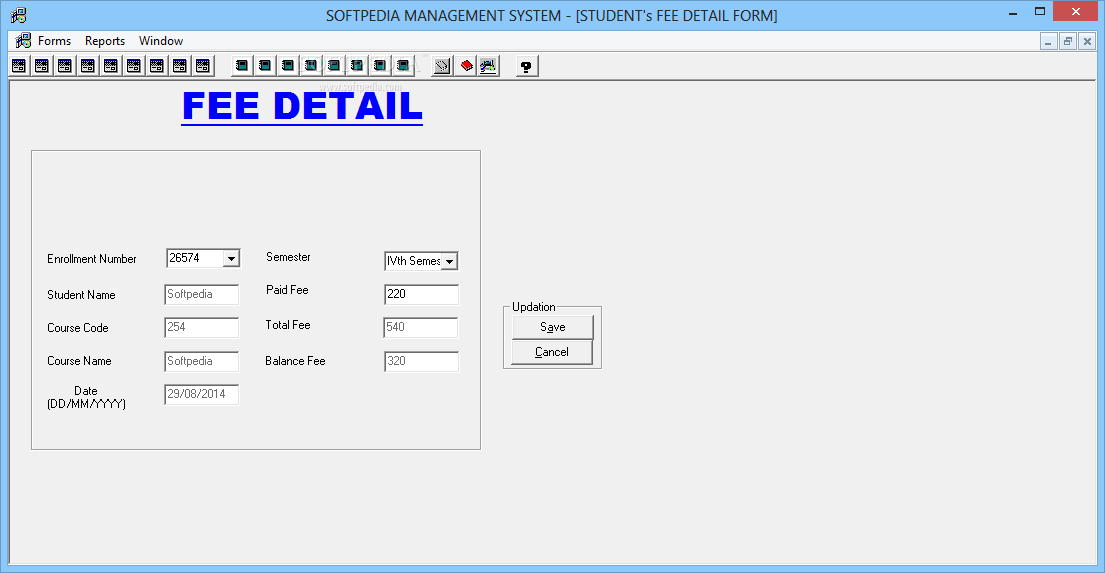Maximize the main application window

pyautogui.click(x=1040, y=12)
